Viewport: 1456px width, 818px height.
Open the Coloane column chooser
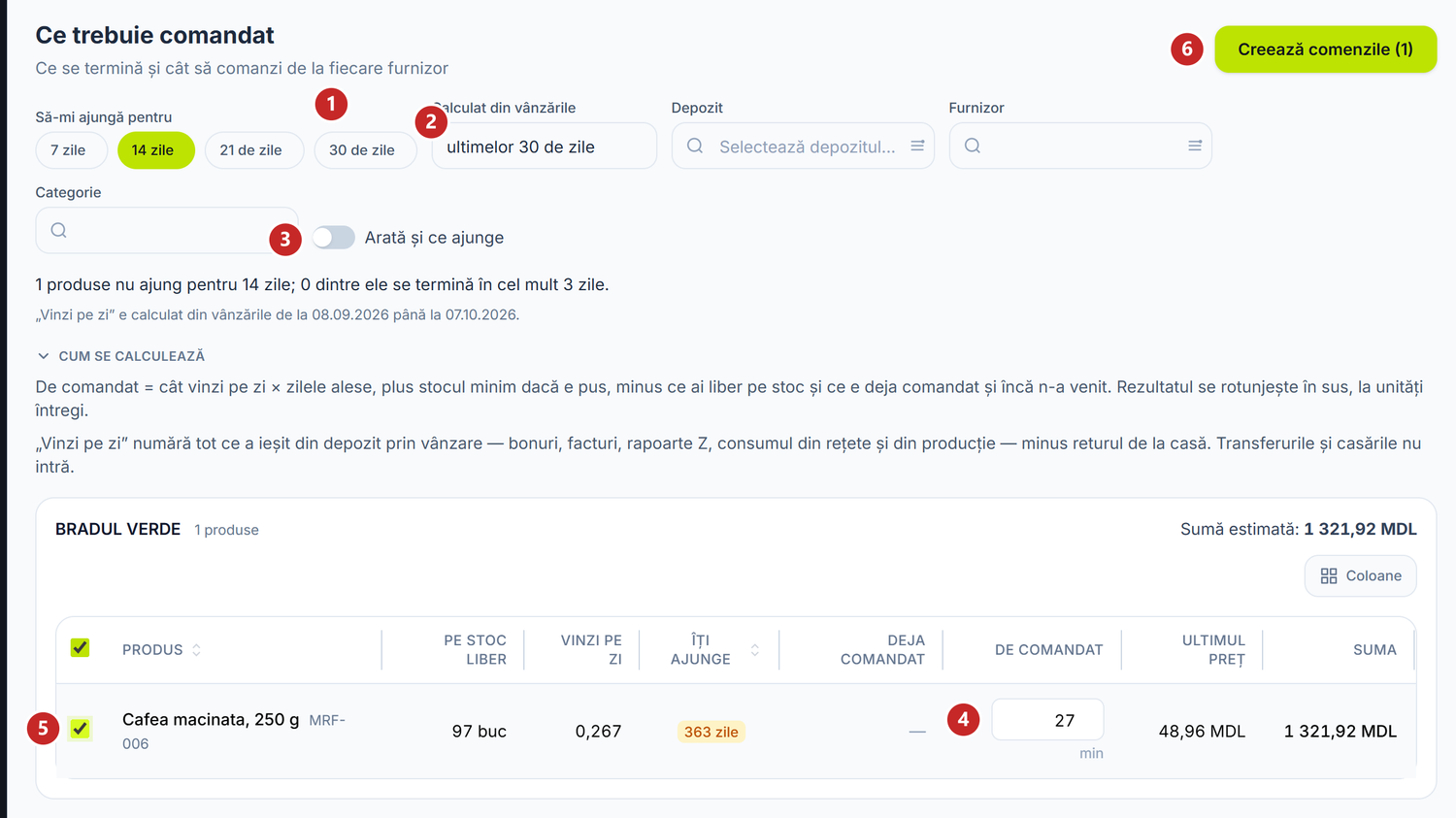click(1360, 576)
